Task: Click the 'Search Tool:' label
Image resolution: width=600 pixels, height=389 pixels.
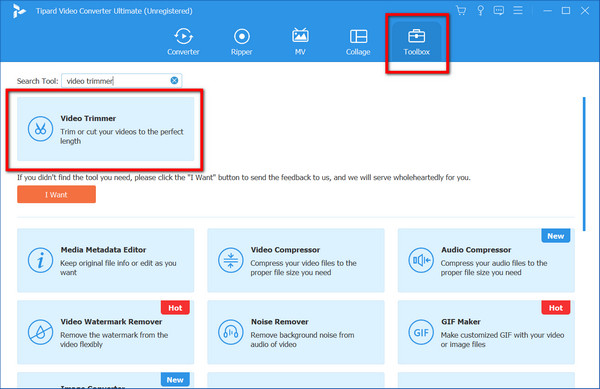Action: point(37,81)
